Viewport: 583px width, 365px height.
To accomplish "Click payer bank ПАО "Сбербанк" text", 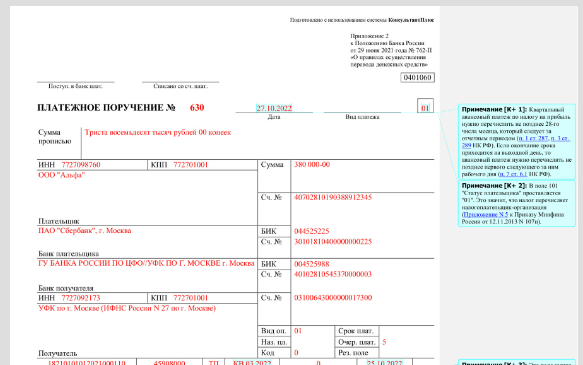I will 84,230.
